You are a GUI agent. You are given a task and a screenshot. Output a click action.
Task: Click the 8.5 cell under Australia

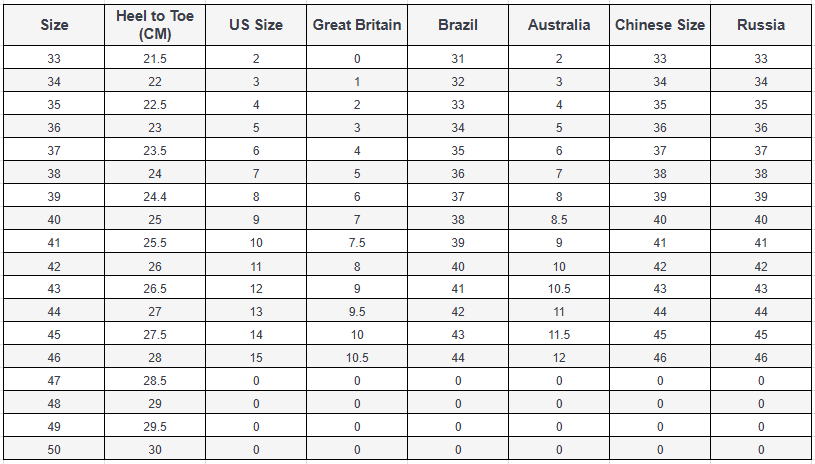[559, 220]
